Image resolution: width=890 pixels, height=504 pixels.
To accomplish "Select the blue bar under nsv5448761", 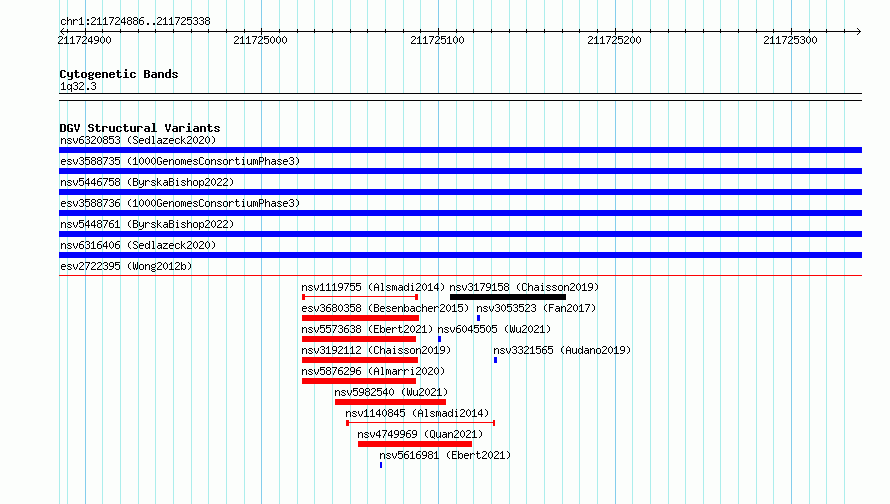I will click(x=460, y=234).
